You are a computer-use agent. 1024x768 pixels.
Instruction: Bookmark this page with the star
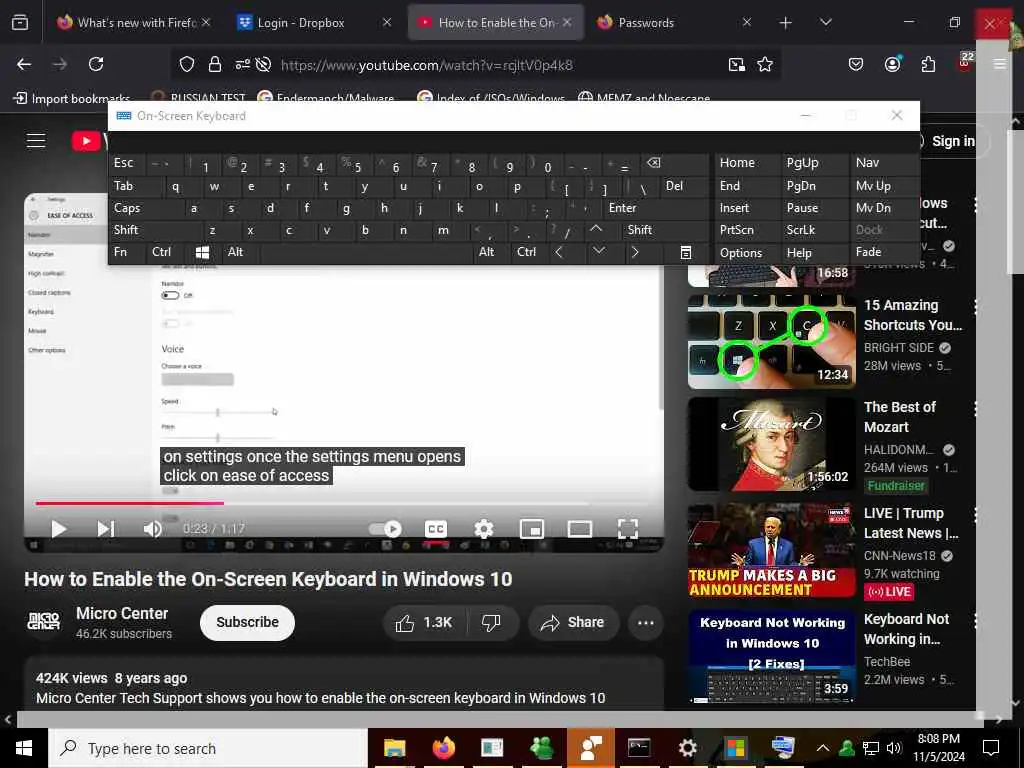[x=765, y=64]
